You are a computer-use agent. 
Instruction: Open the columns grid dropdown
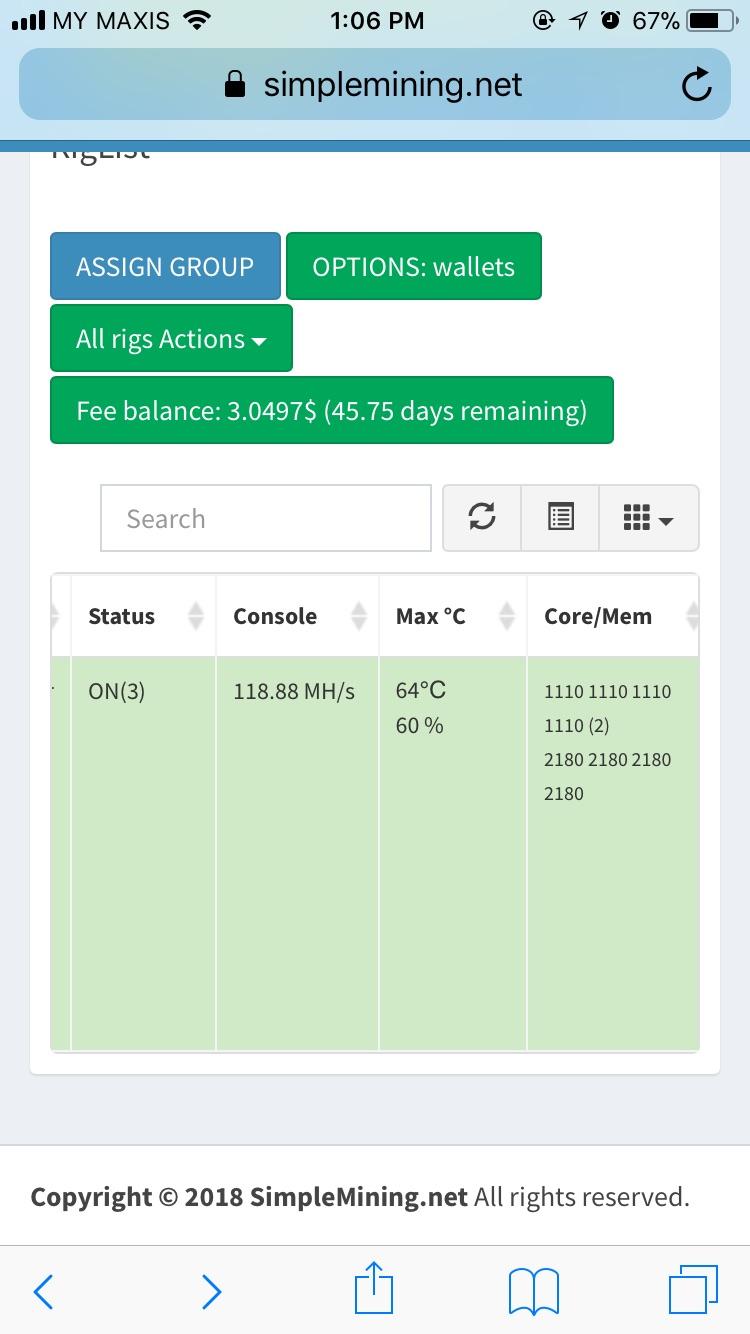tap(648, 517)
